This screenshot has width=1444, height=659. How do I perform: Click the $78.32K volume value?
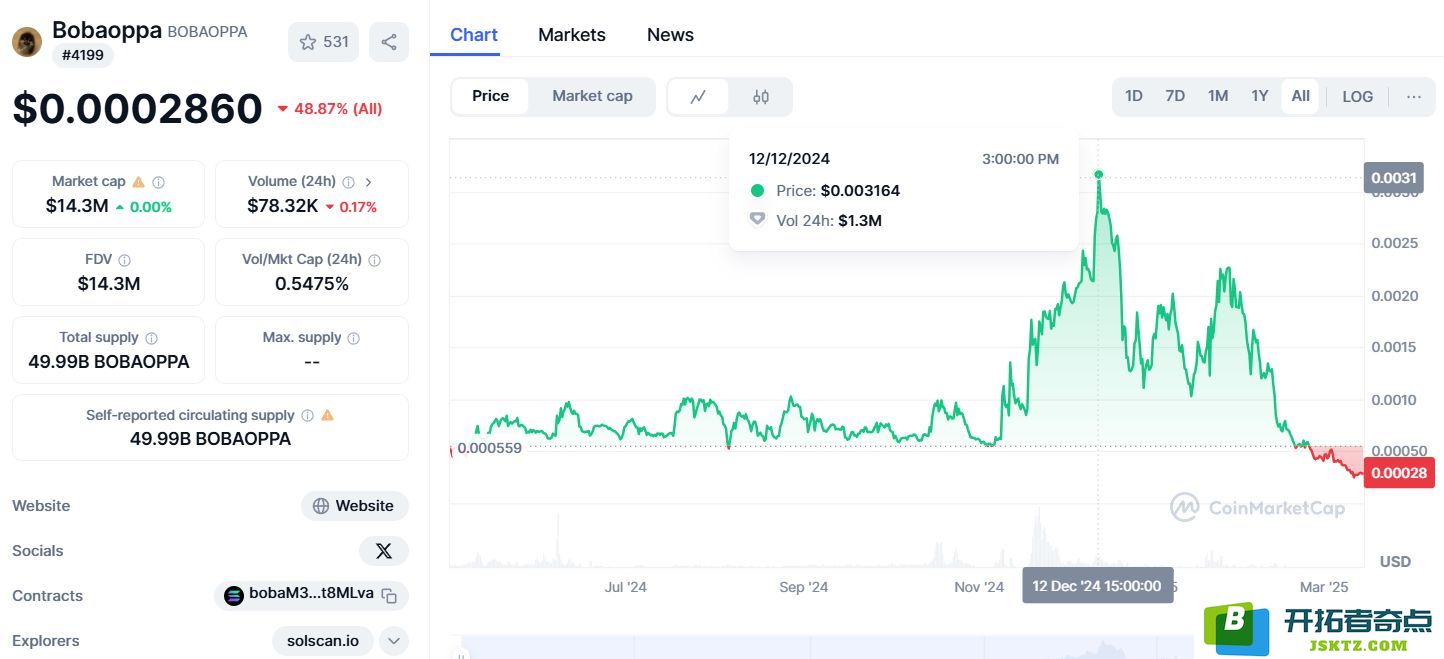click(283, 206)
